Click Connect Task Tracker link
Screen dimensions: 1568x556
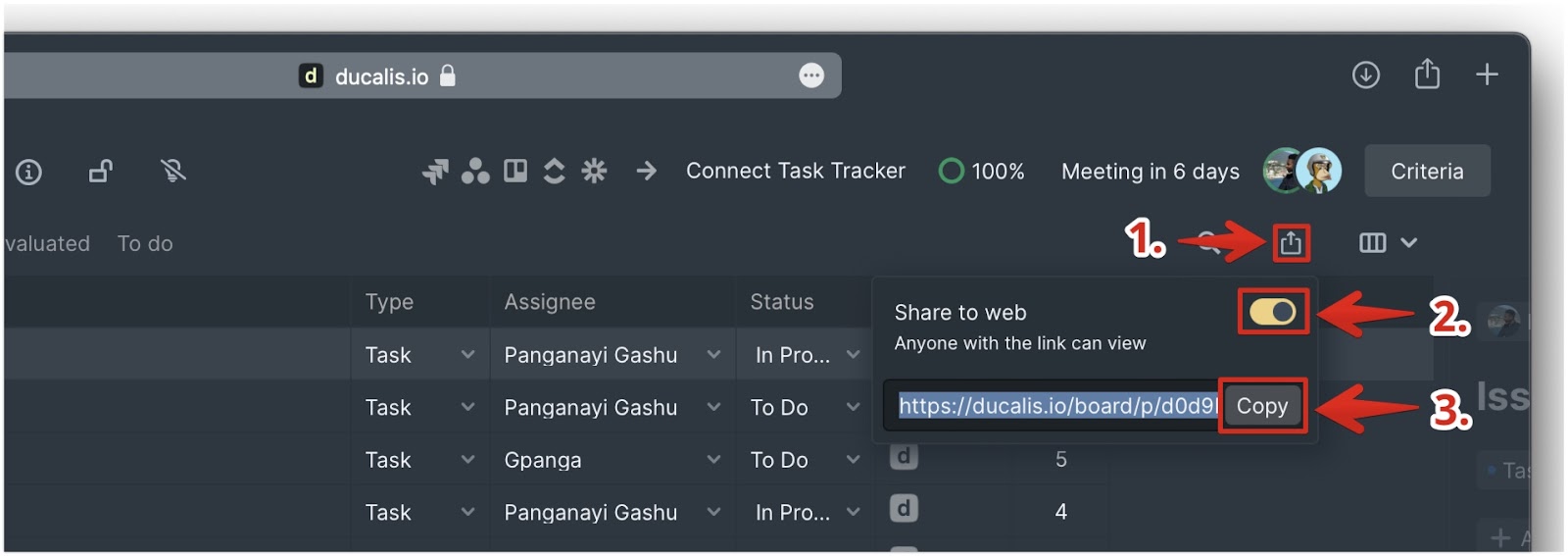[796, 171]
